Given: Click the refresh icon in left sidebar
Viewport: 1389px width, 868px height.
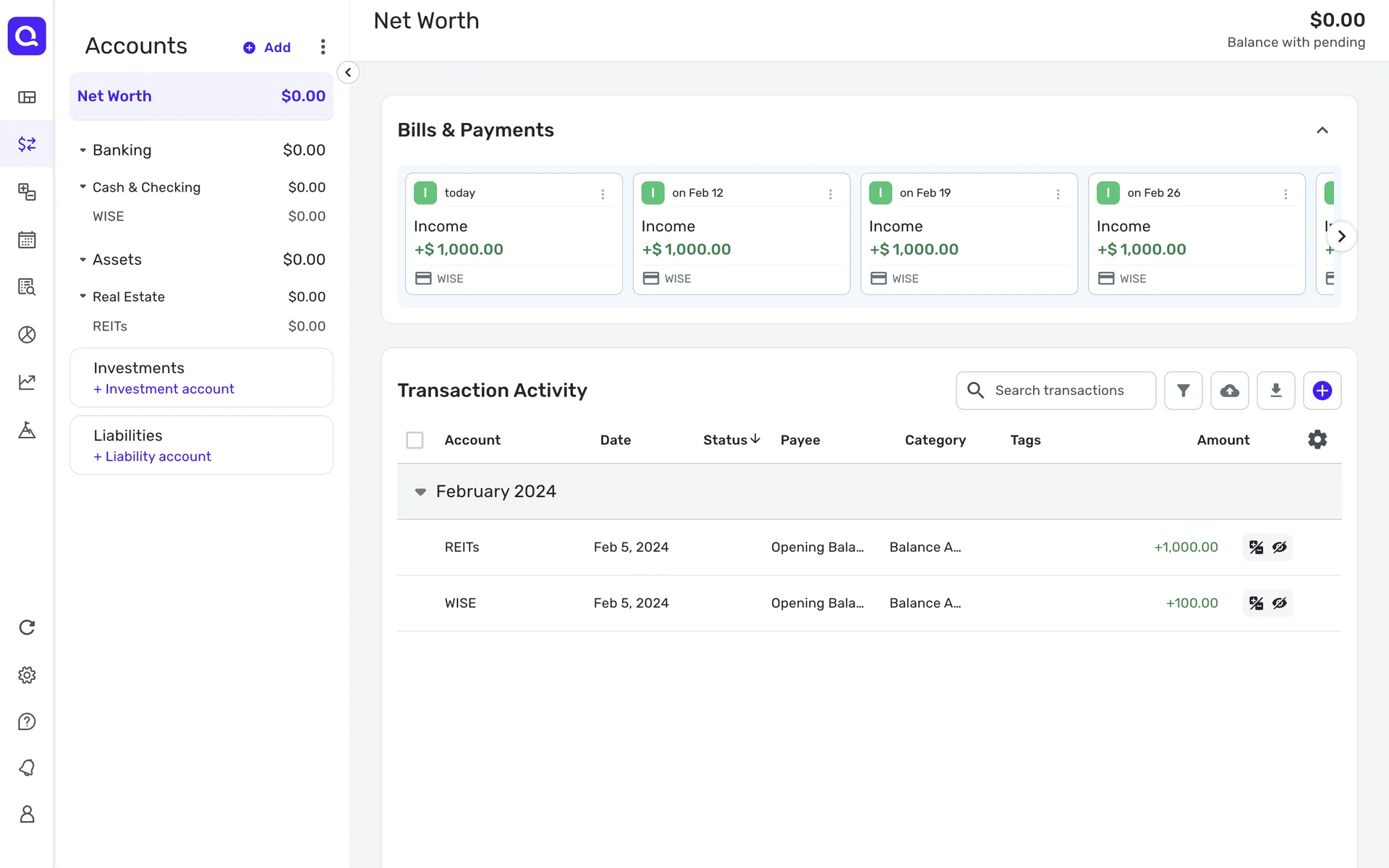Looking at the screenshot, I should coord(27,627).
